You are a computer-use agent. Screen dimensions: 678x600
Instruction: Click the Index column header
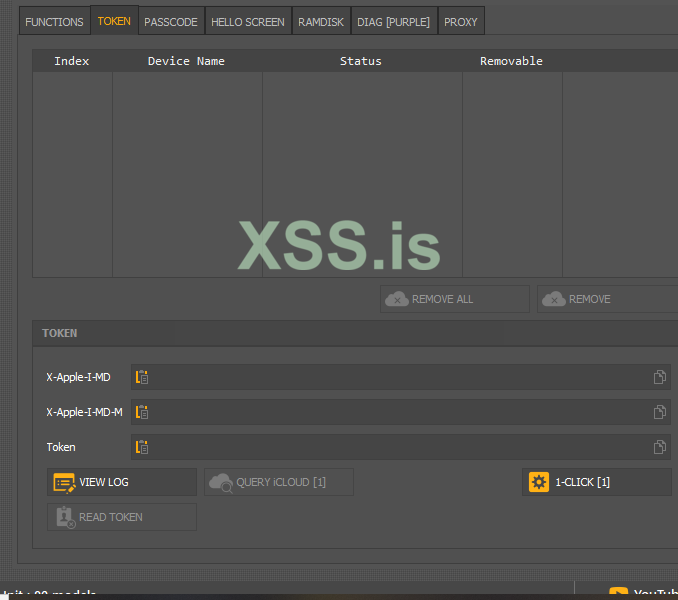click(72, 61)
